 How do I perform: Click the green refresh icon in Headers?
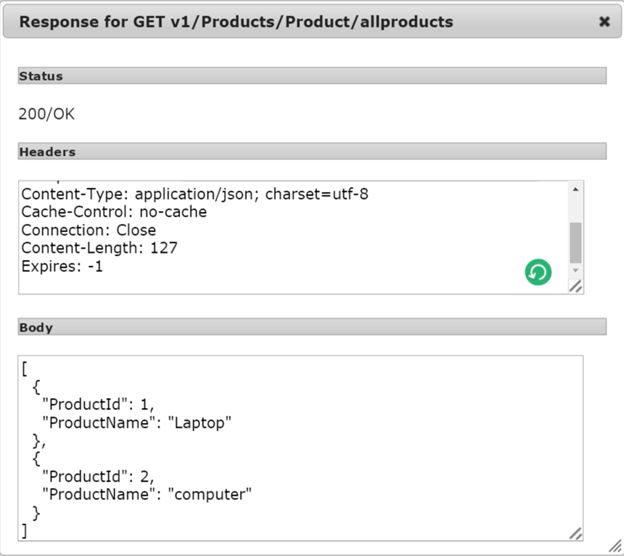(538, 271)
